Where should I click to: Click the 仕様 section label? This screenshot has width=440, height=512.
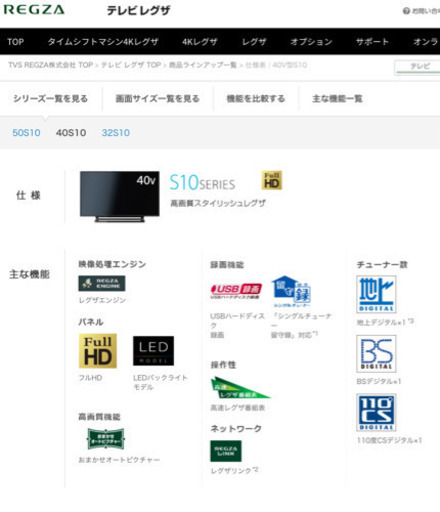point(28,195)
